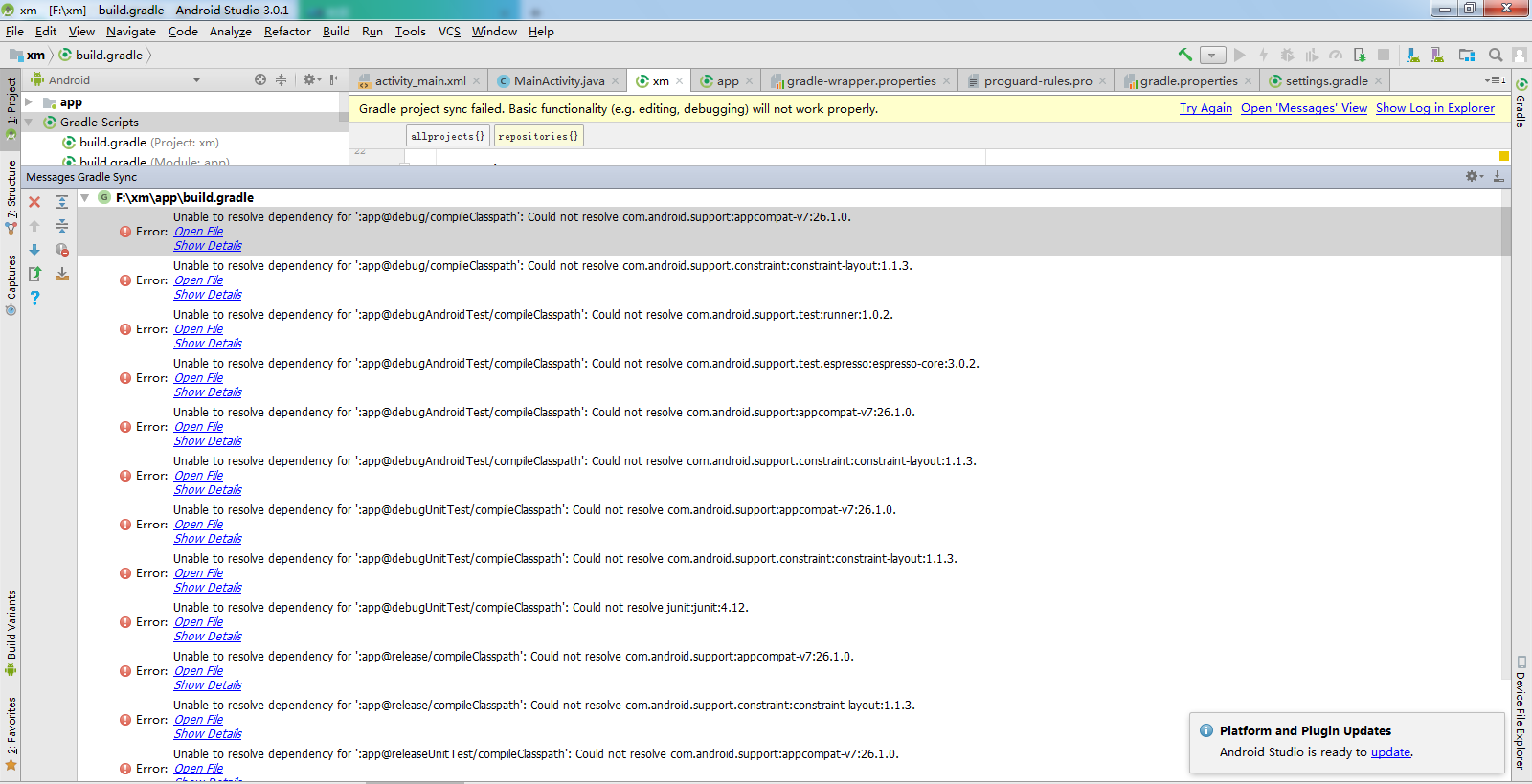Open File for appcompat-v7 debug compileClasspath error
This screenshot has width=1532, height=784.
pyautogui.click(x=198, y=232)
